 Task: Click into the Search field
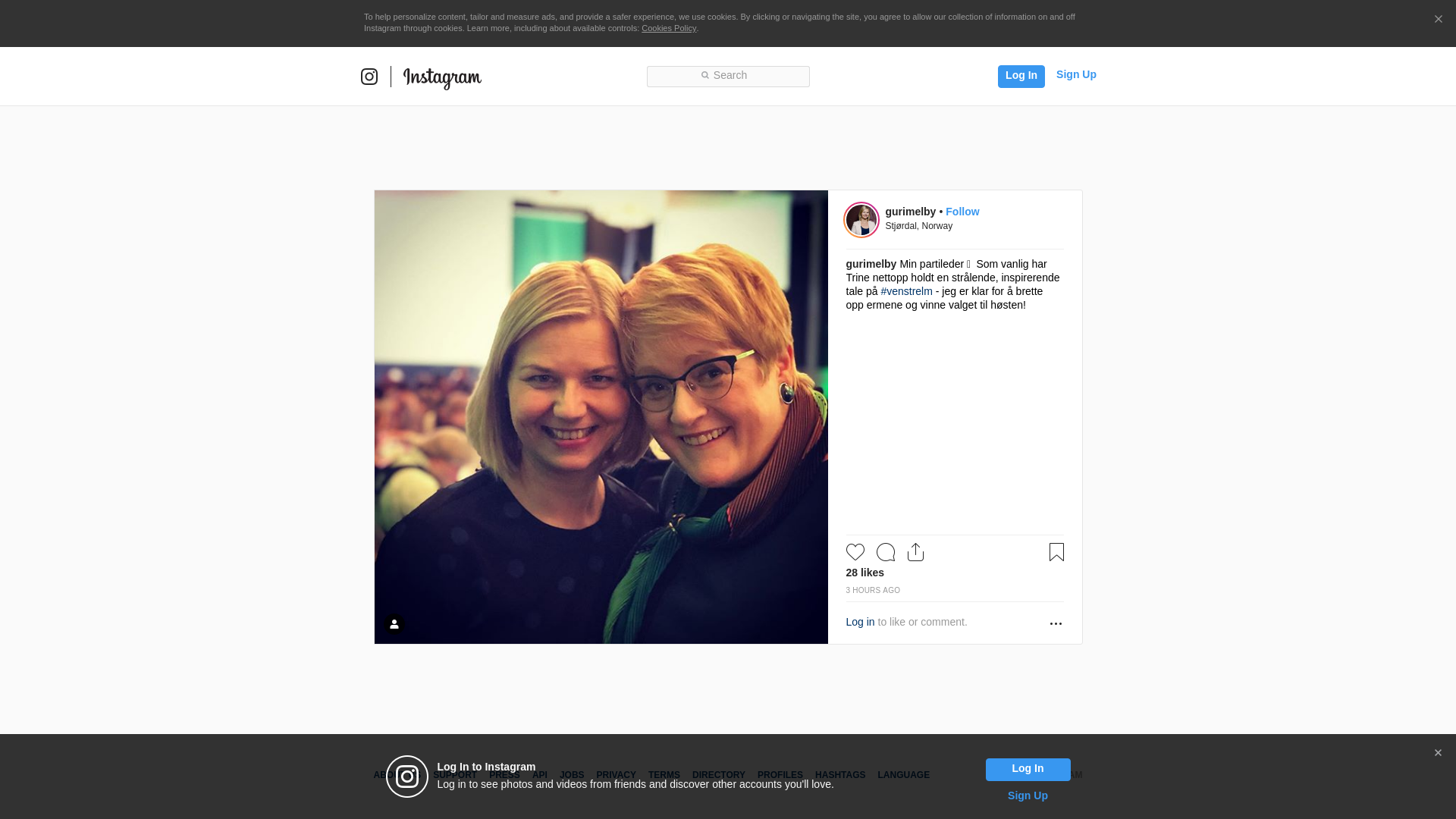728,77
